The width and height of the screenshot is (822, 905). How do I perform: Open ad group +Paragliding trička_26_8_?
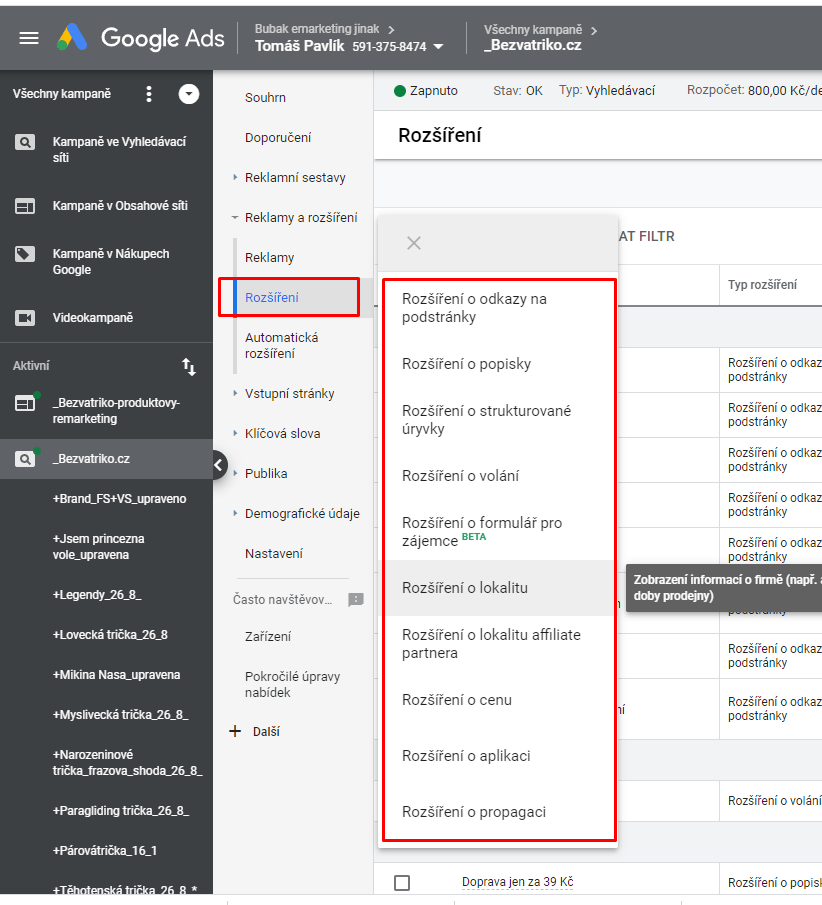click(x=121, y=811)
